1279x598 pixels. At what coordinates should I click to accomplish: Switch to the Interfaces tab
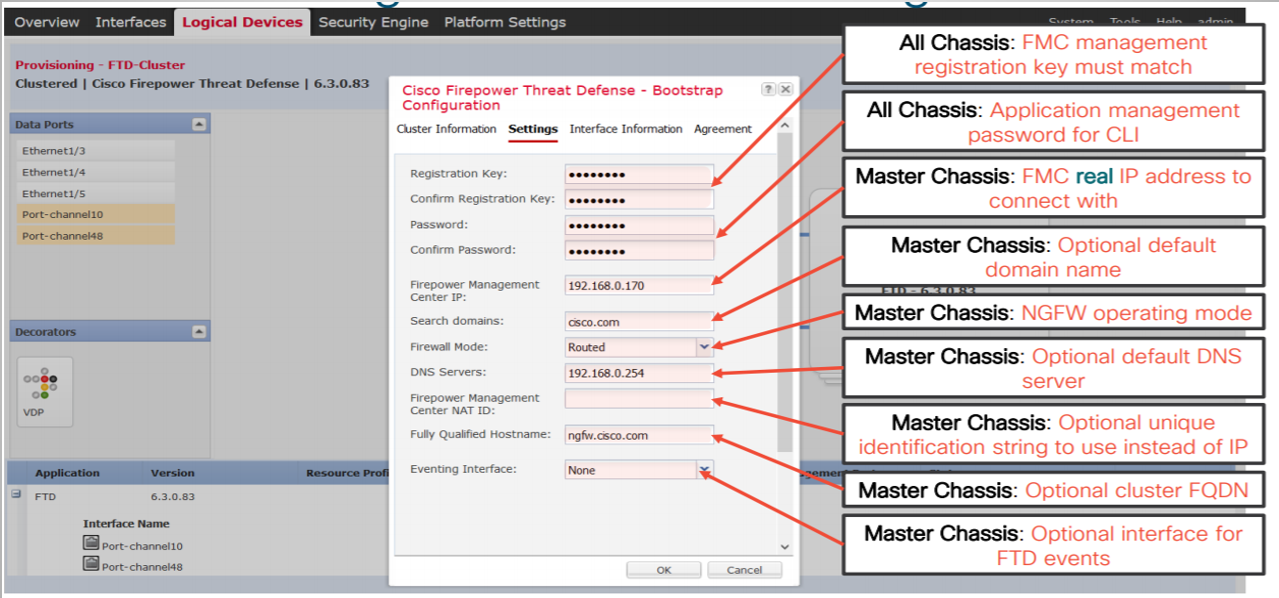coord(130,22)
